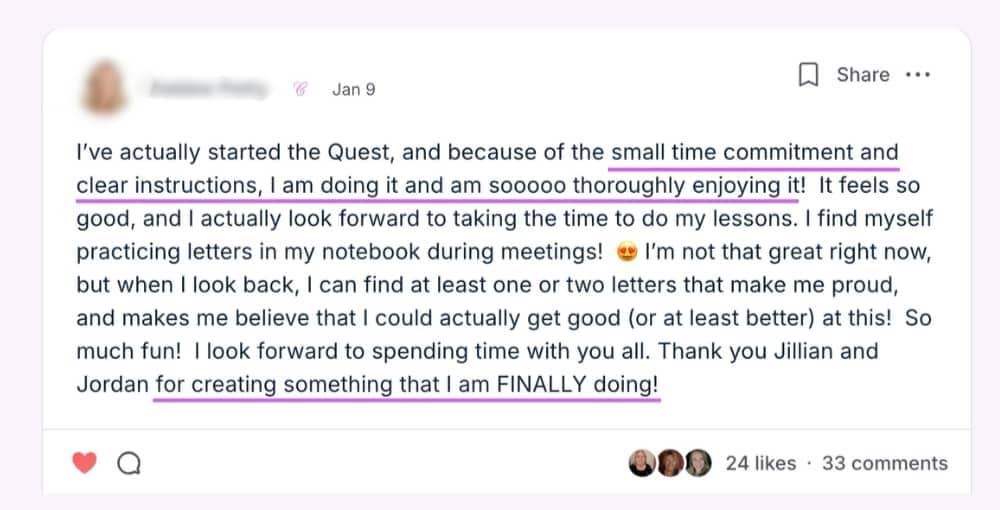View the 24 likes list
Screen dimensions: 1000x510
pyautogui.click(x=760, y=463)
